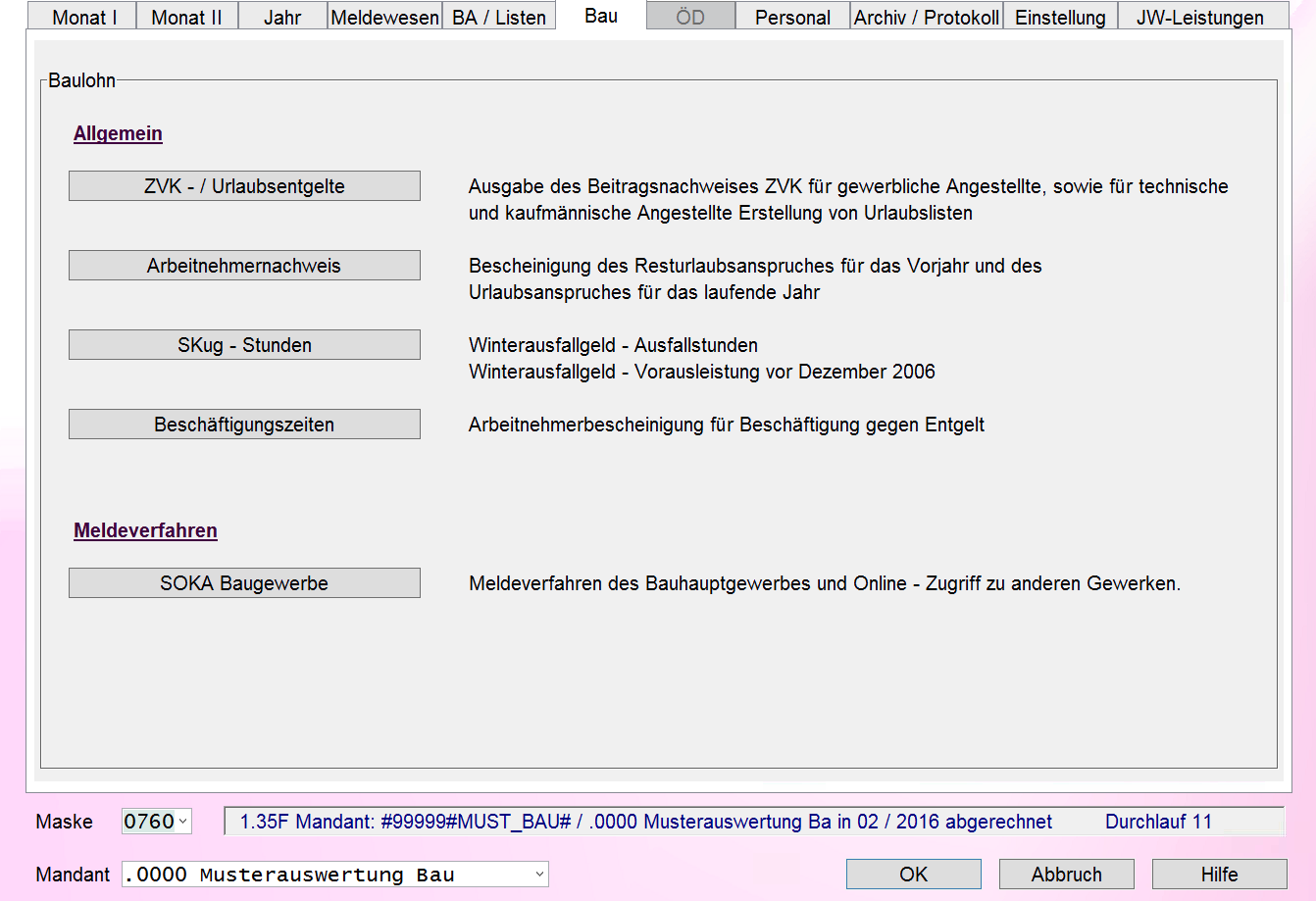Viewport: 1316px width, 901px height.
Task: Click 'Bescheinigung des Resturlaubsanspruches' description
Action: tap(755, 278)
